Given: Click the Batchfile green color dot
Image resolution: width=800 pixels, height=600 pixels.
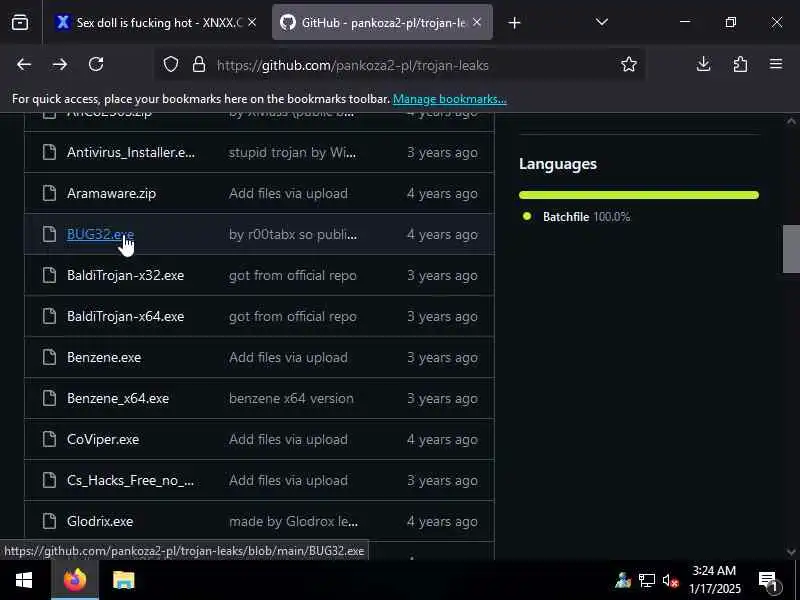Looking at the screenshot, I should click(527, 216).
